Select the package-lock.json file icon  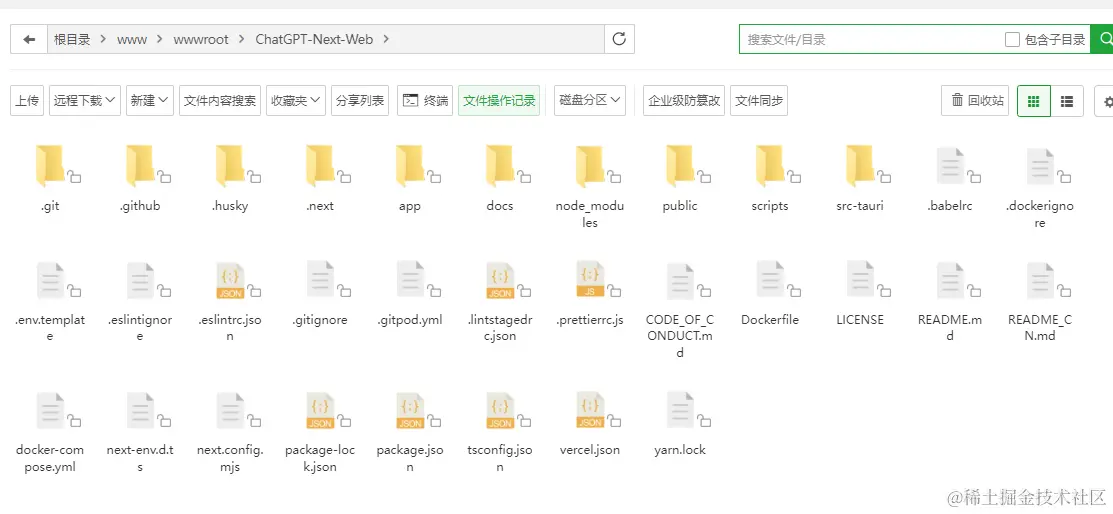point(320,412)
